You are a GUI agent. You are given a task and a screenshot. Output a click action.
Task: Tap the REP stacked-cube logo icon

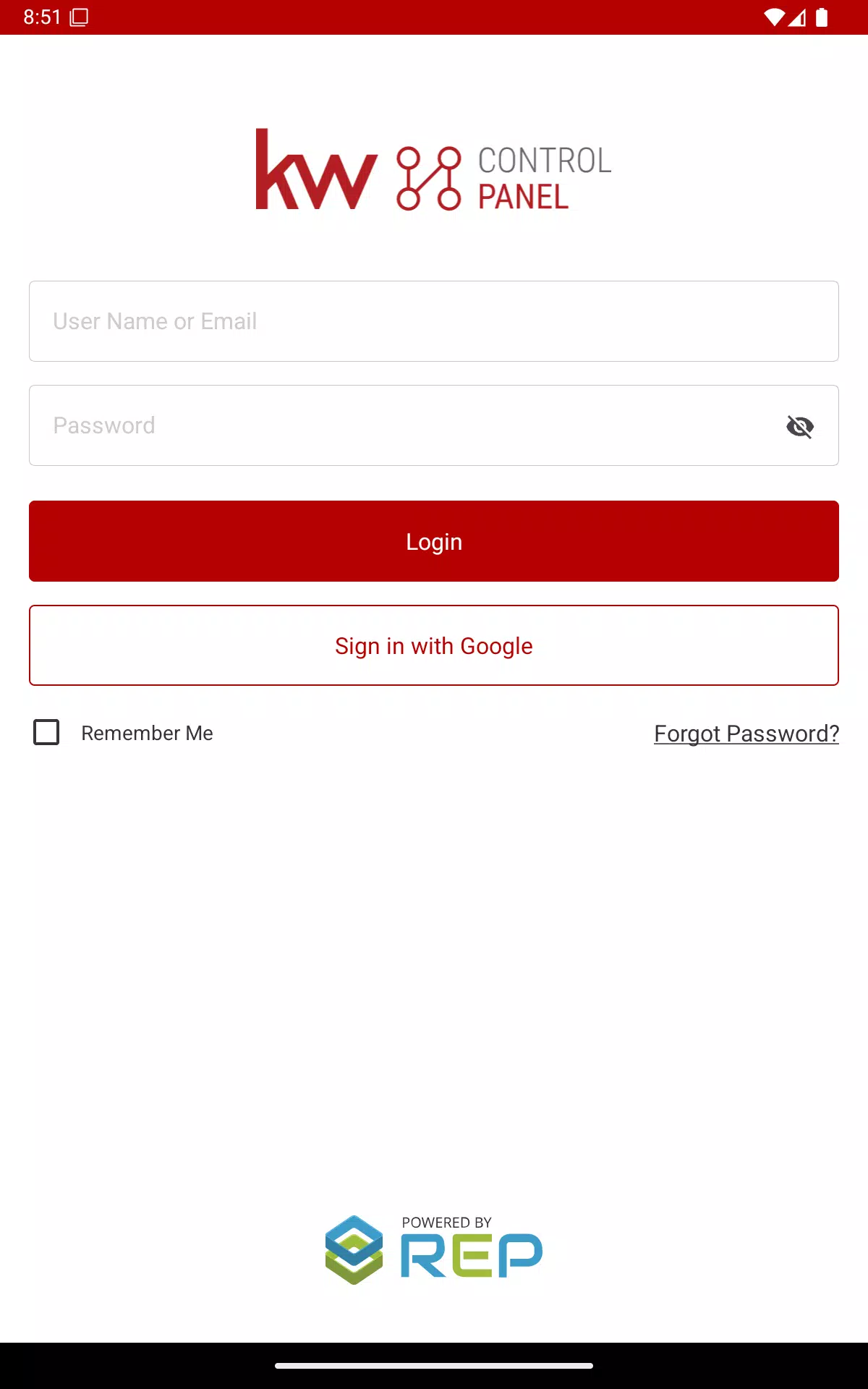click(x=354, y=1250)
